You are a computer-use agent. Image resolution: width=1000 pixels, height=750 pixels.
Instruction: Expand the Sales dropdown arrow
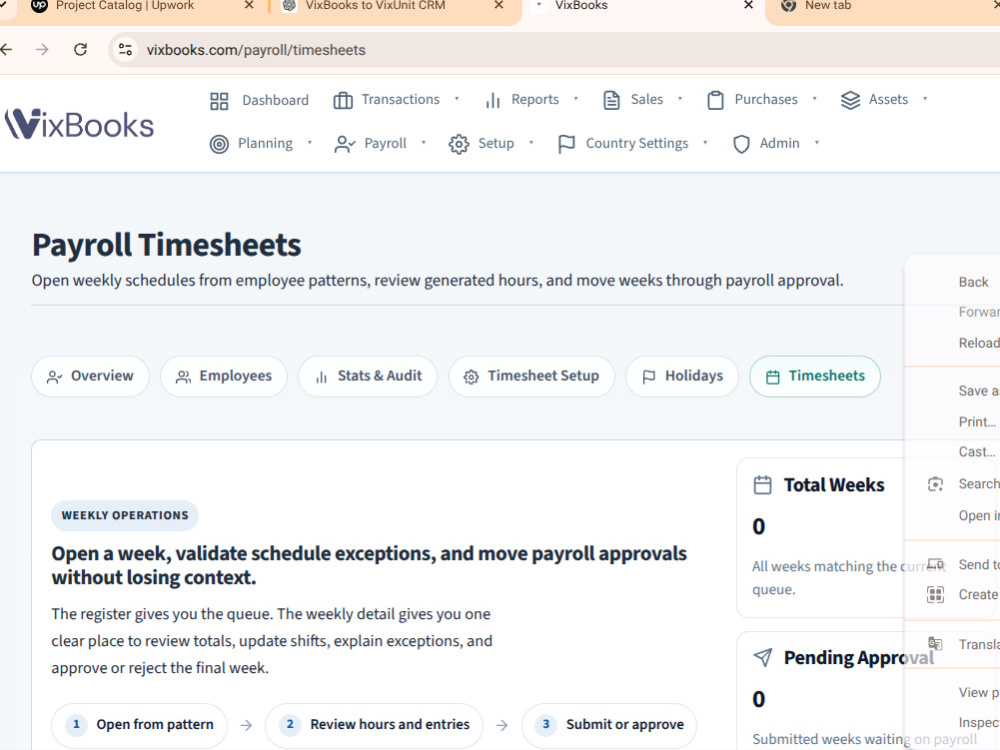tap(680, 99)
